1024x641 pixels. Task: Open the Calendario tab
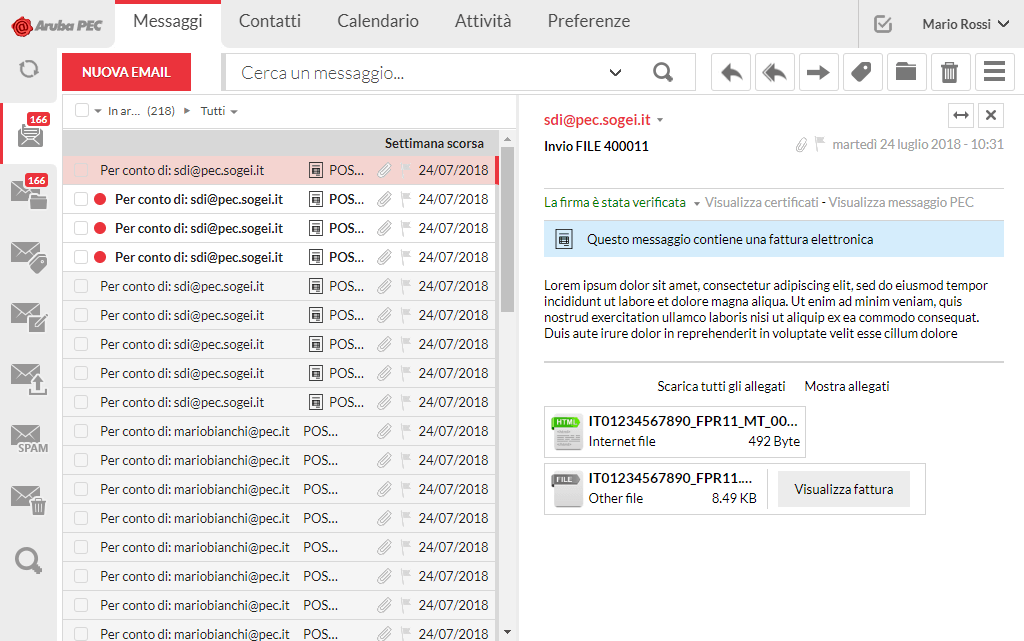(x=377, y=21)
